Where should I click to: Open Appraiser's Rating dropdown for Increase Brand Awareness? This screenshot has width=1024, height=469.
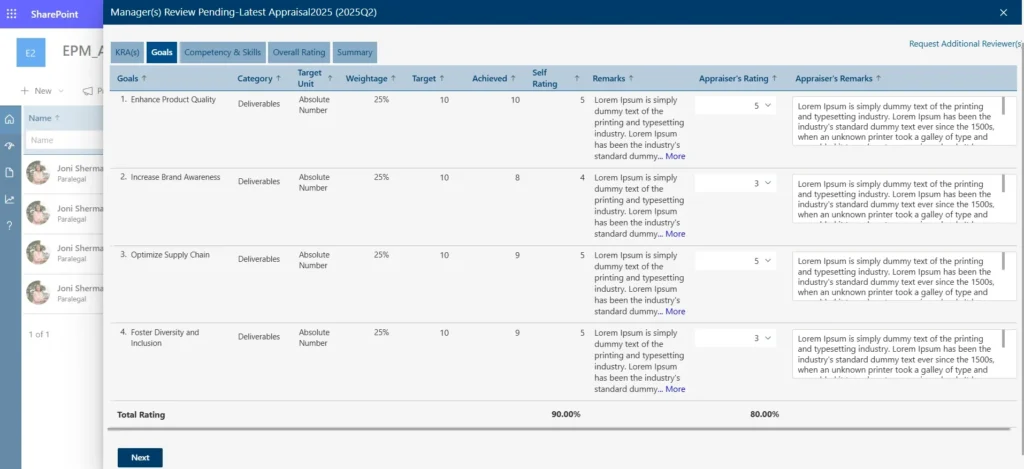(735, 184)
